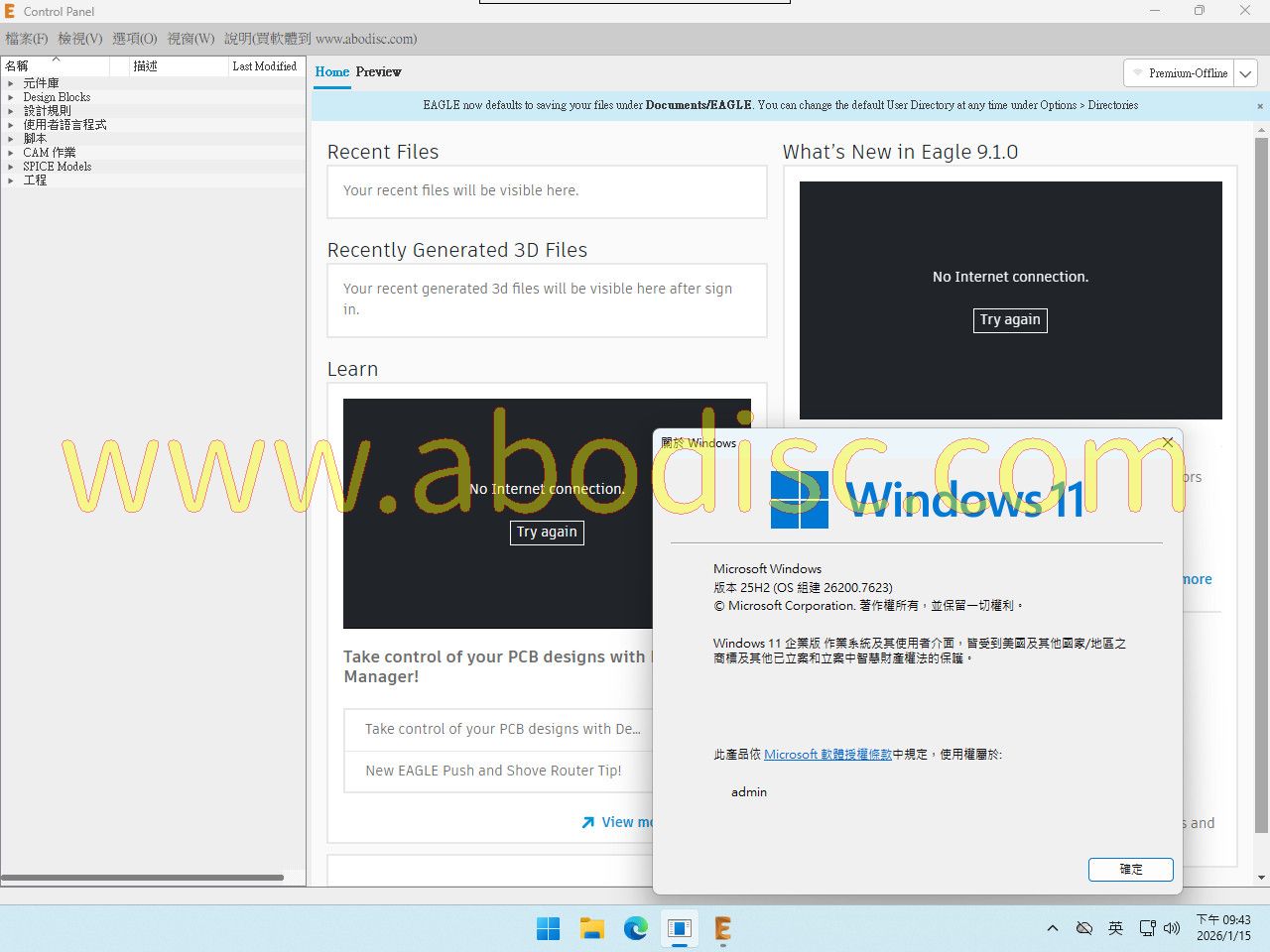
Task: Click 確定 button in About Windows dialog
Action: (x=1130, y=870)
